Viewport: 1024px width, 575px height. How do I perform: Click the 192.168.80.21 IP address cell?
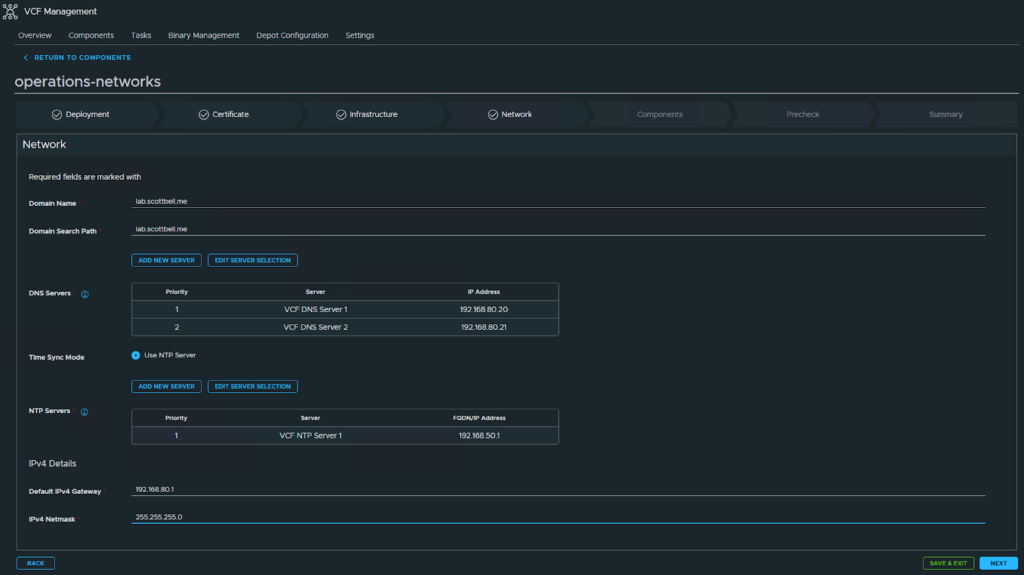tap(484, 327)
